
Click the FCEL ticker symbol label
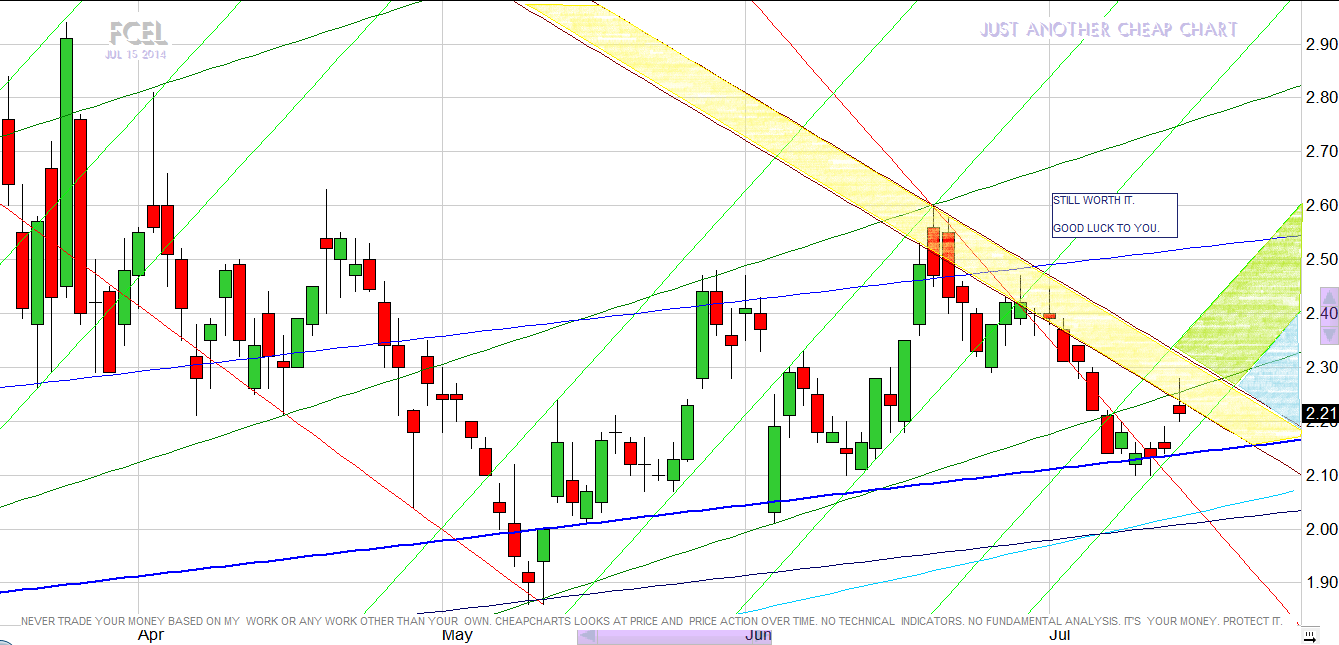(x=138, y=34)
